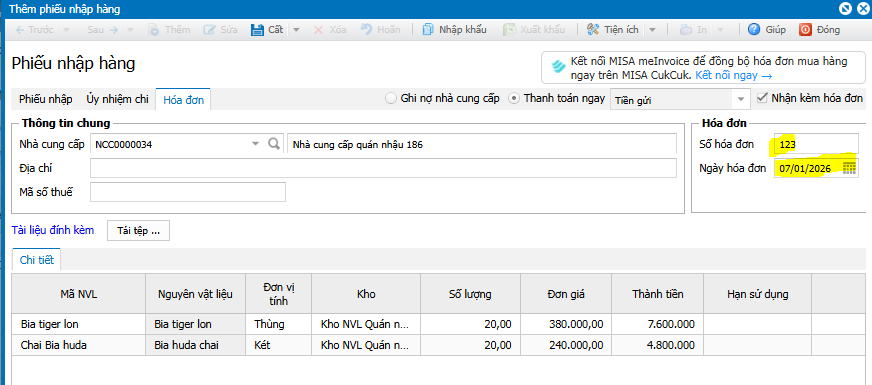Expand the Trước dropdown arrow
Image resolution: width=872 pixels, height=385 pixels.
66,30
